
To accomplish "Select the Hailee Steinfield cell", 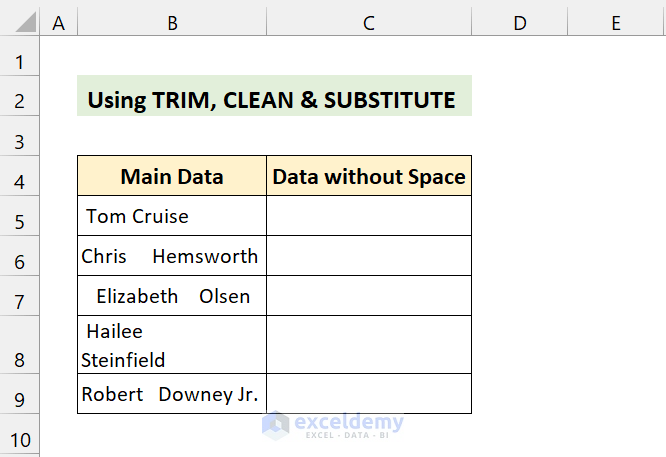I will coord(172,345).
